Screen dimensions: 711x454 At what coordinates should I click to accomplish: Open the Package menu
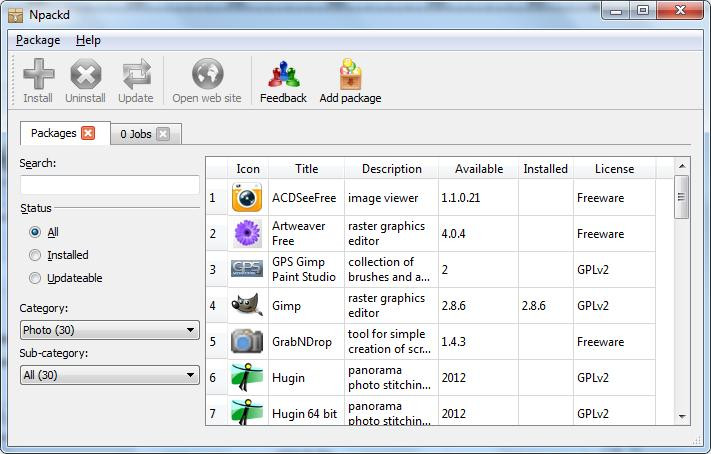[x=38, y=40]
